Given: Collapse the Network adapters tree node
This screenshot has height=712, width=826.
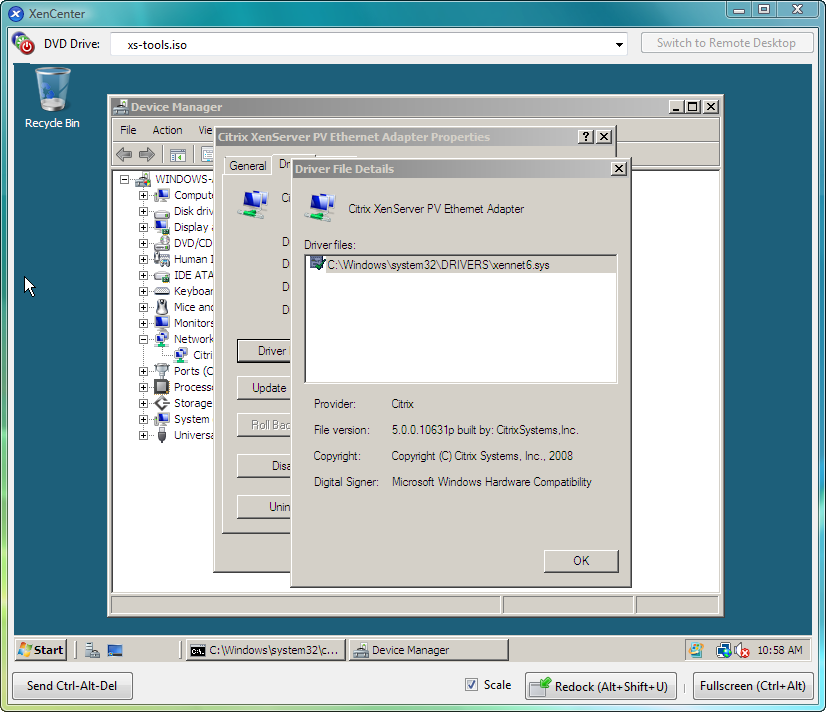Looking at the screenshot, I should pyautogui.click(x=143, y=339).
